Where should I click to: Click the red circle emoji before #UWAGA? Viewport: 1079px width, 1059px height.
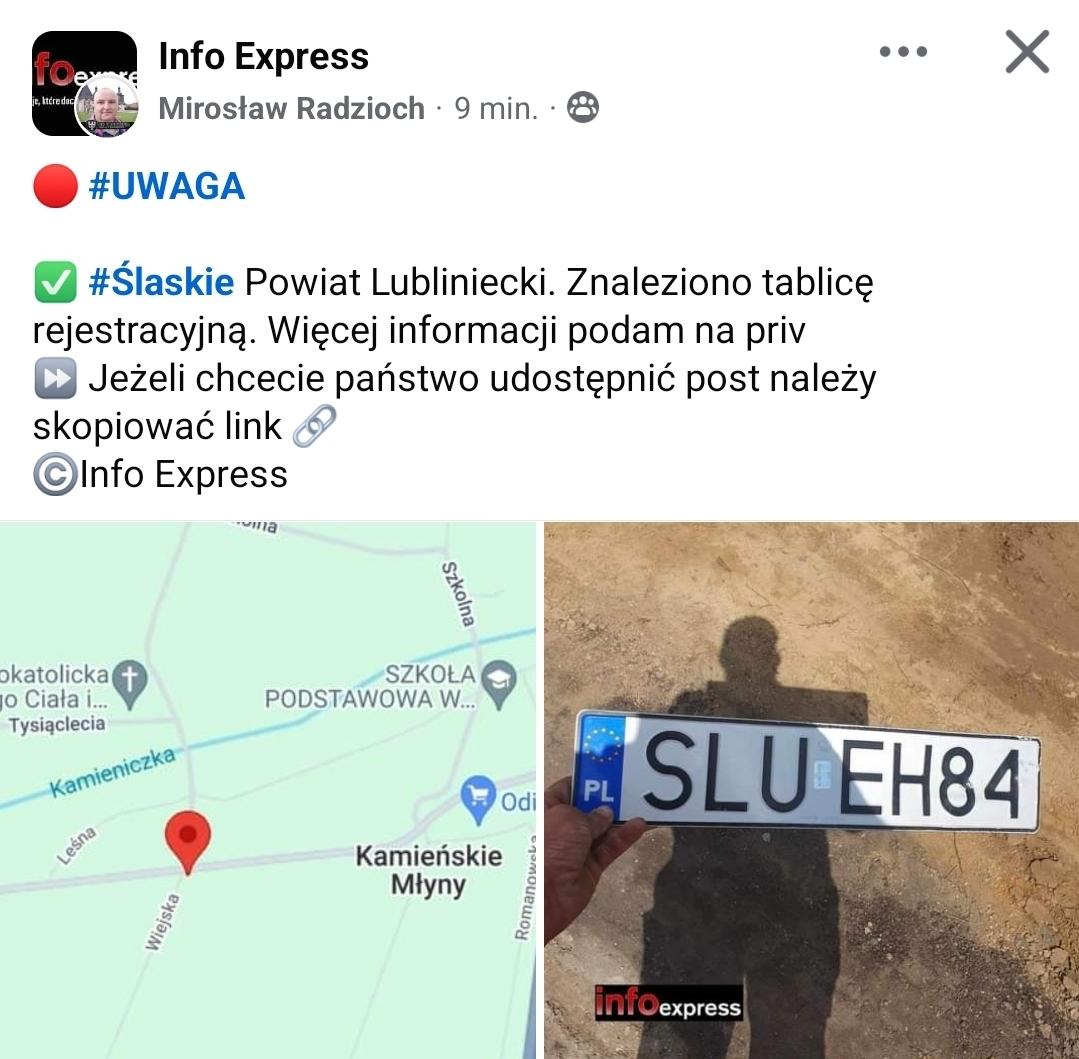55,186
